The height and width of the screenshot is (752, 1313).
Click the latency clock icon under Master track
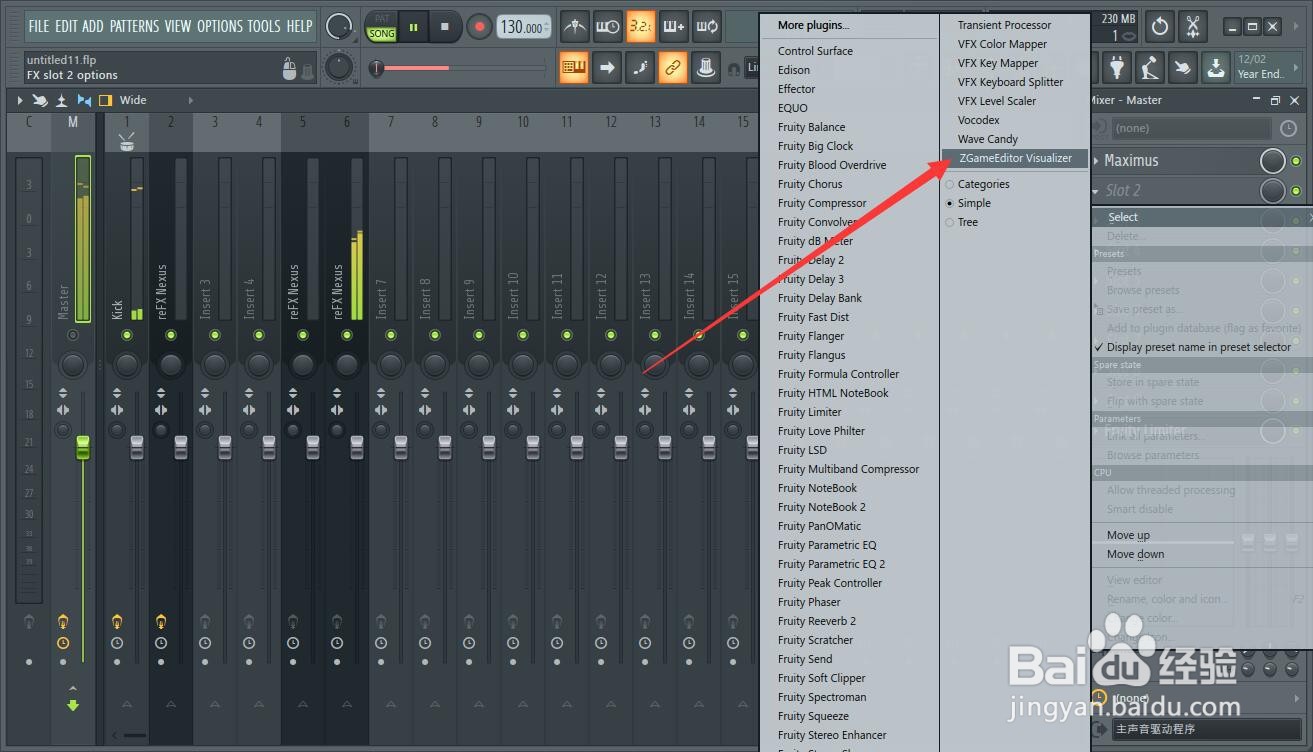[63, 643]
